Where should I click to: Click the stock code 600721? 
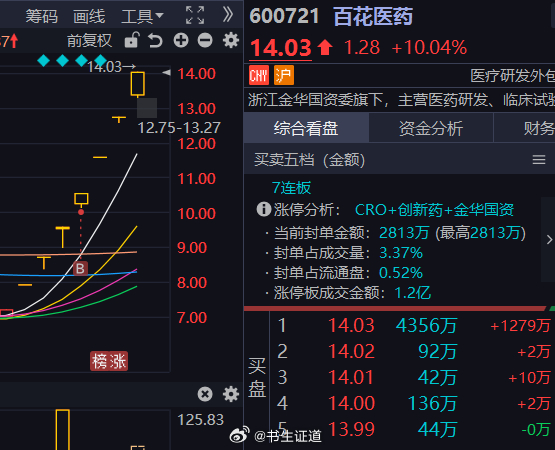point(284,16)
